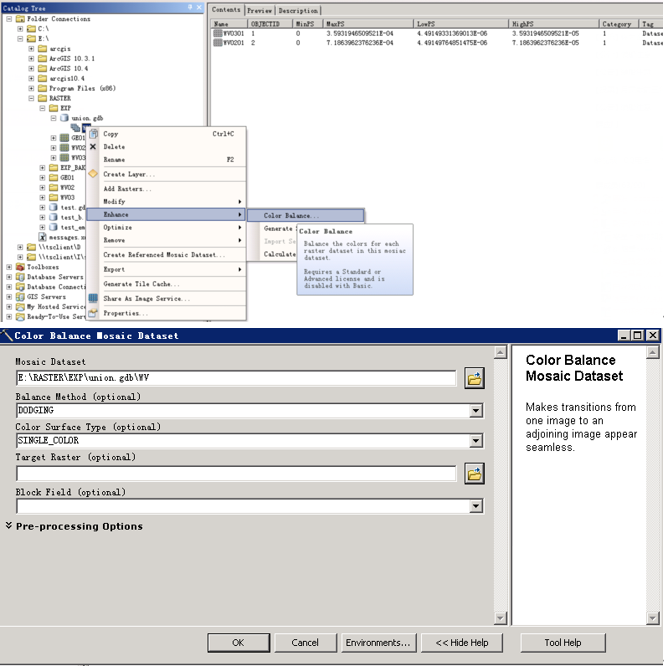Choose Add Rasters... menu entry
664x666 pixels.
(166, 189)
